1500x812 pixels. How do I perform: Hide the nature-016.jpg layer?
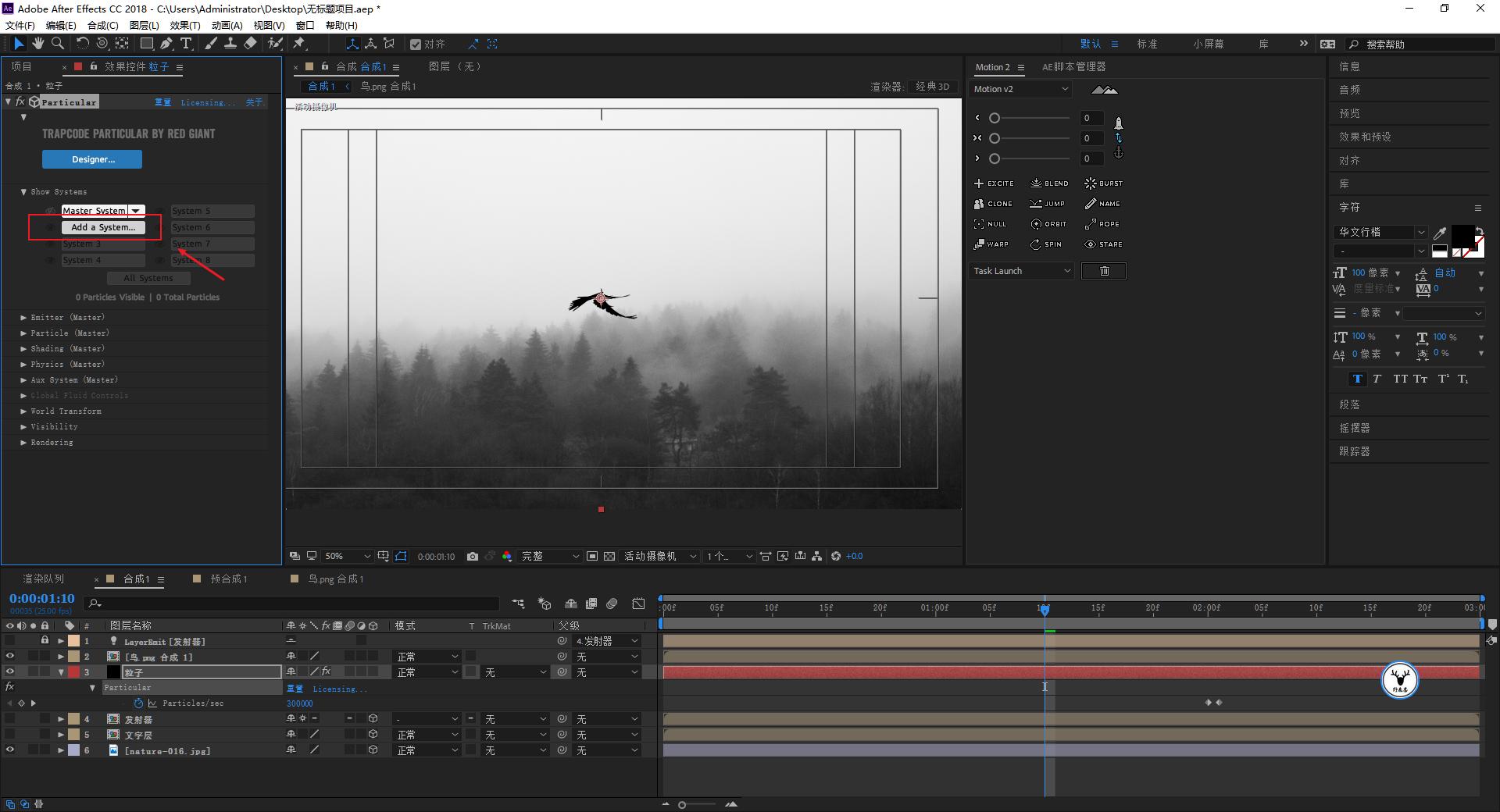click(10, 750)
